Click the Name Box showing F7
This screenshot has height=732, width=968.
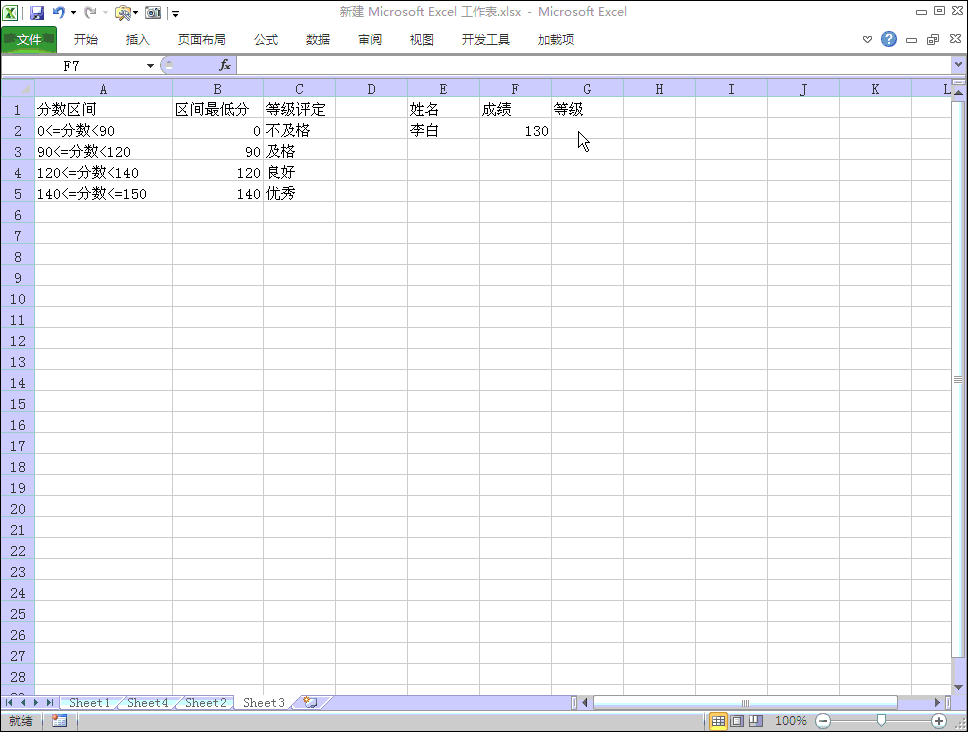[72, 65]
